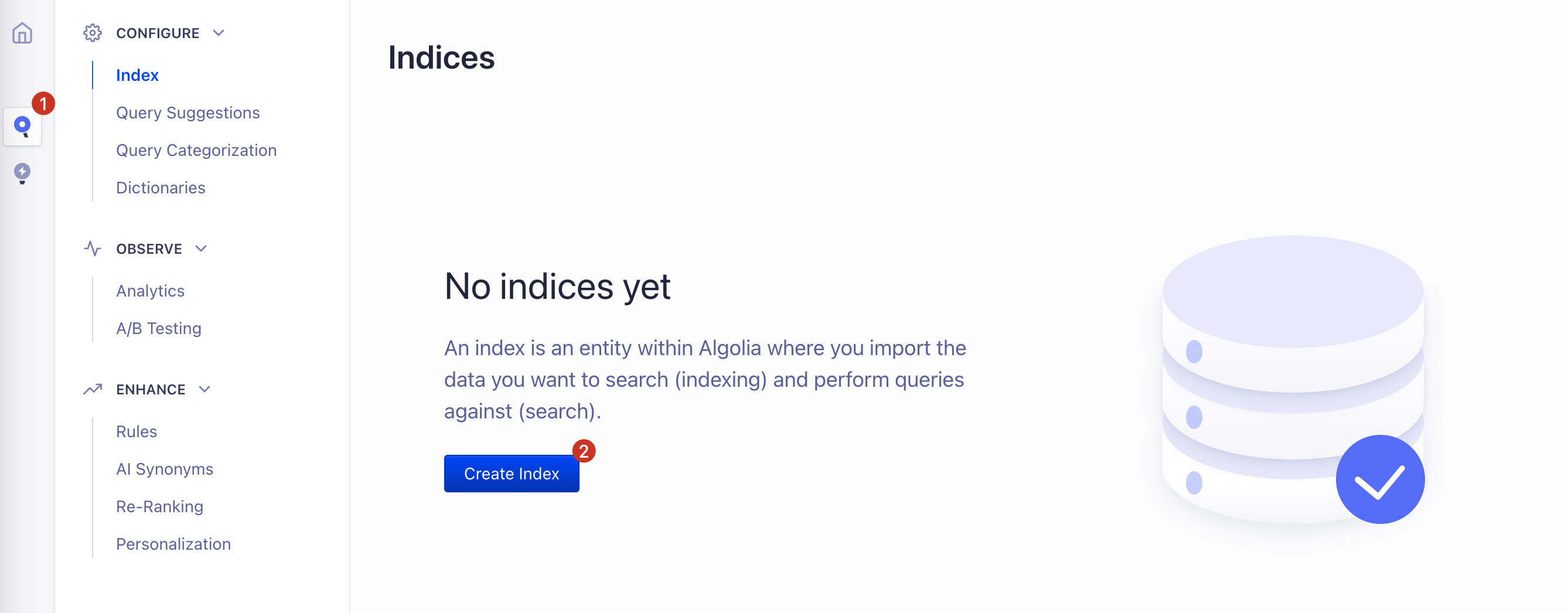Screen dimensions: 1568x613
Task: Open Query Suggestions menu item
Action: [x=188, y=113]
